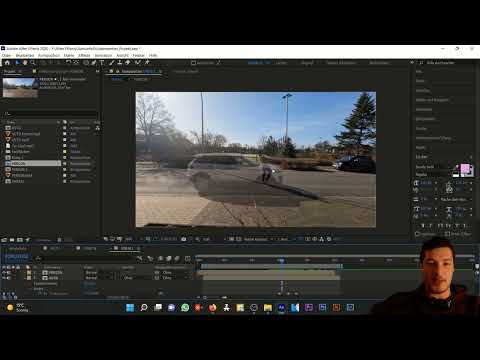The height and width of the screenshot is (360, 480).
Task: Open File Explorer from the taskbar
Action: [x=268, y=307]
